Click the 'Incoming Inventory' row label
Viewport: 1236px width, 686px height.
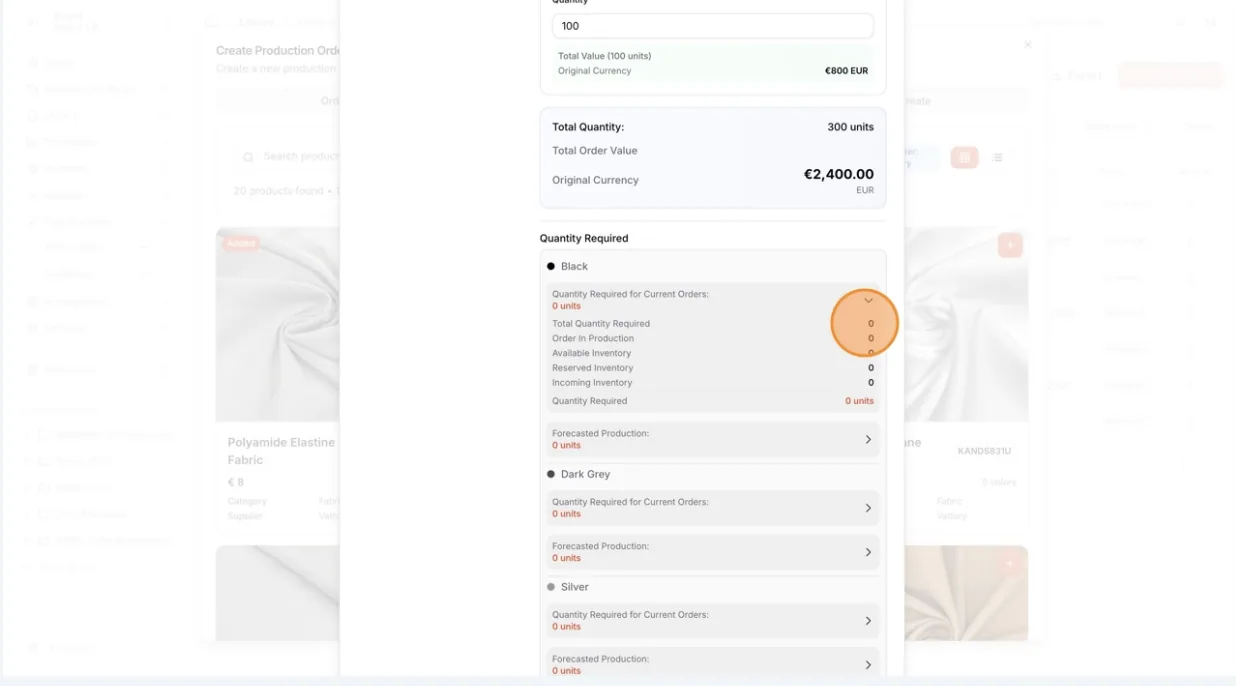(592, 383)
